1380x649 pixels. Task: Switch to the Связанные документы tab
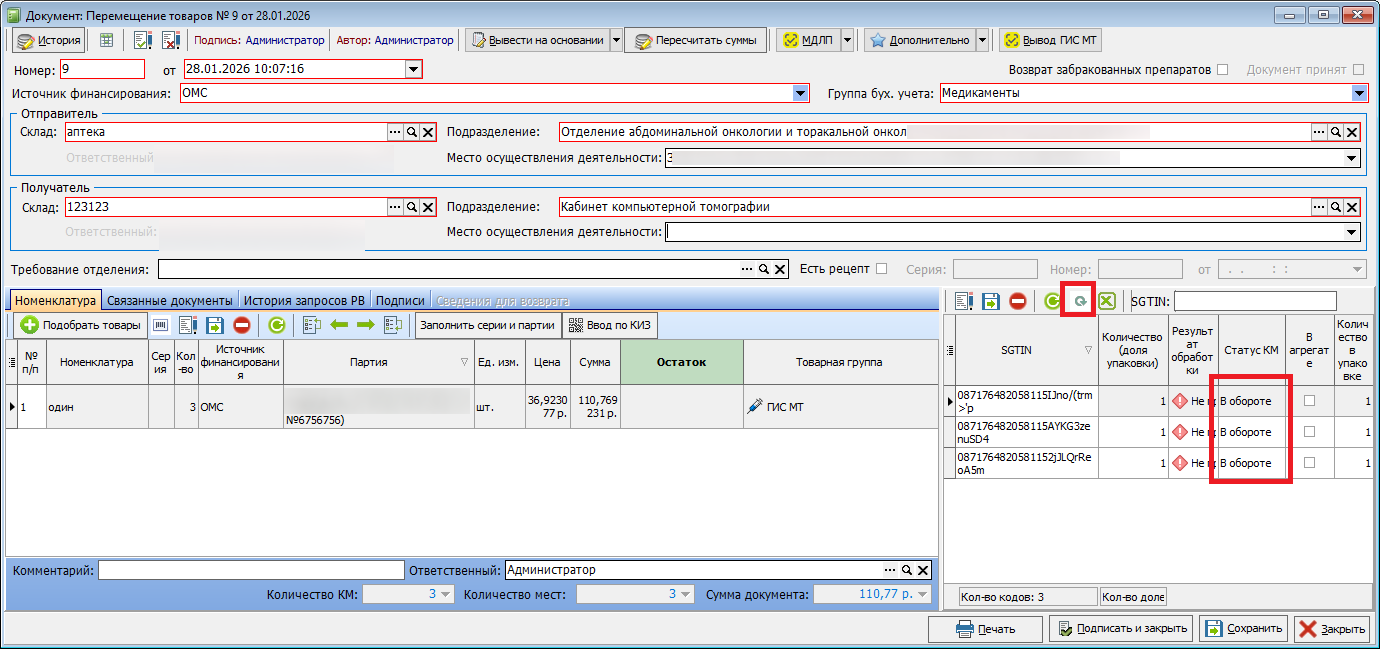170,301
